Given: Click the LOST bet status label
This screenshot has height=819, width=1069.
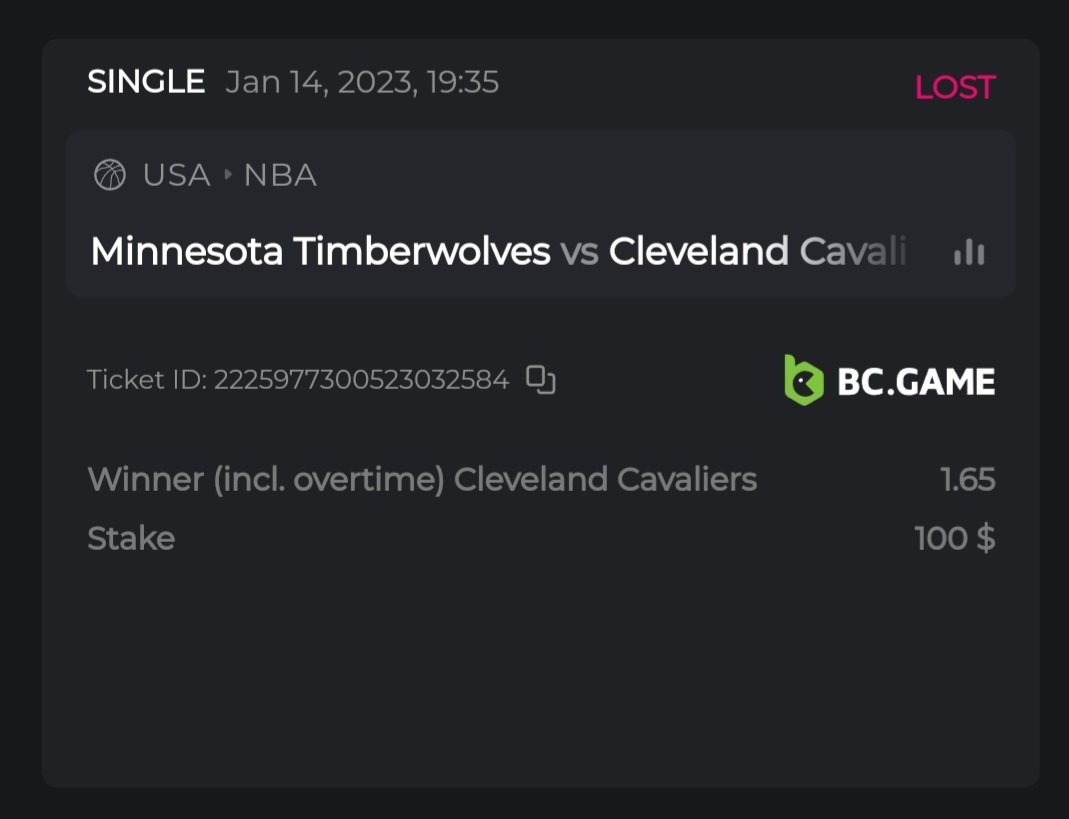Looking at the screenshot, I should pos(954,88).
